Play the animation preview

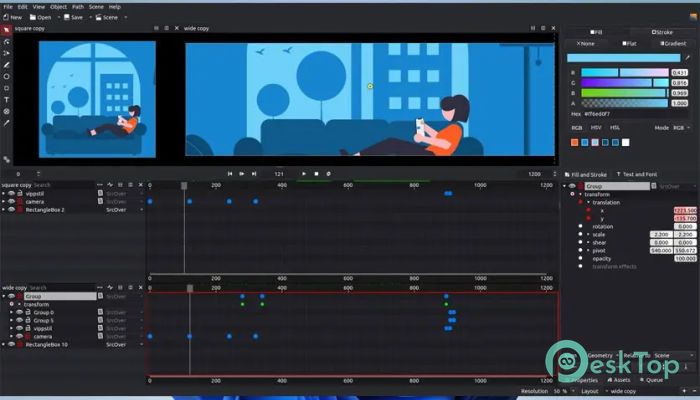304,174
